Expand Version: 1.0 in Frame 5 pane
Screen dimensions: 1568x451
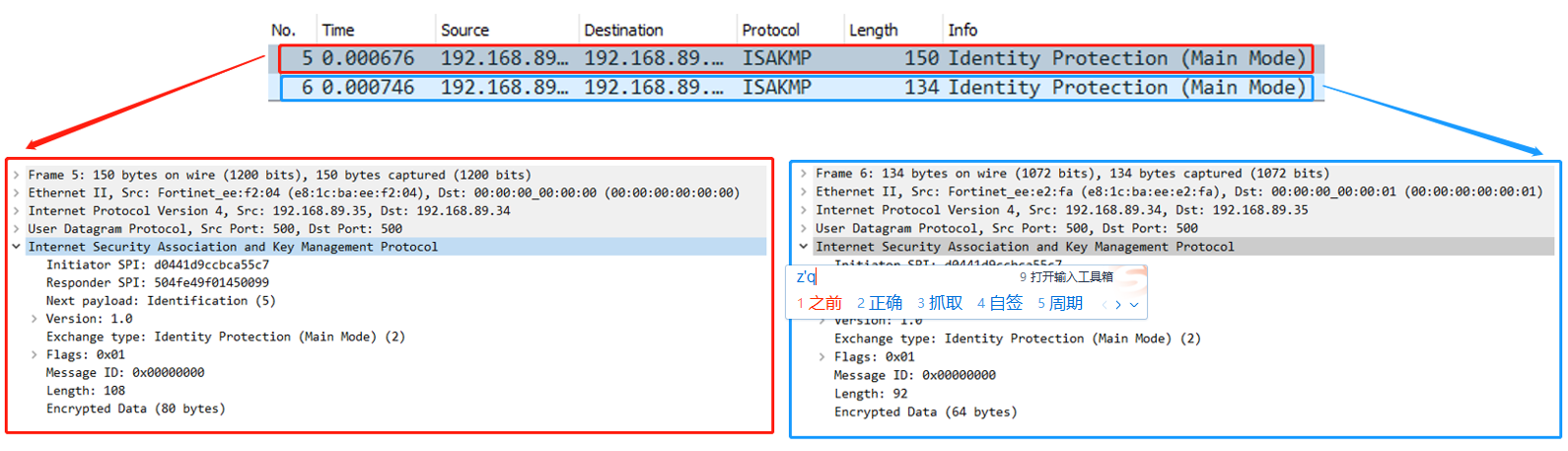(35, 319)
